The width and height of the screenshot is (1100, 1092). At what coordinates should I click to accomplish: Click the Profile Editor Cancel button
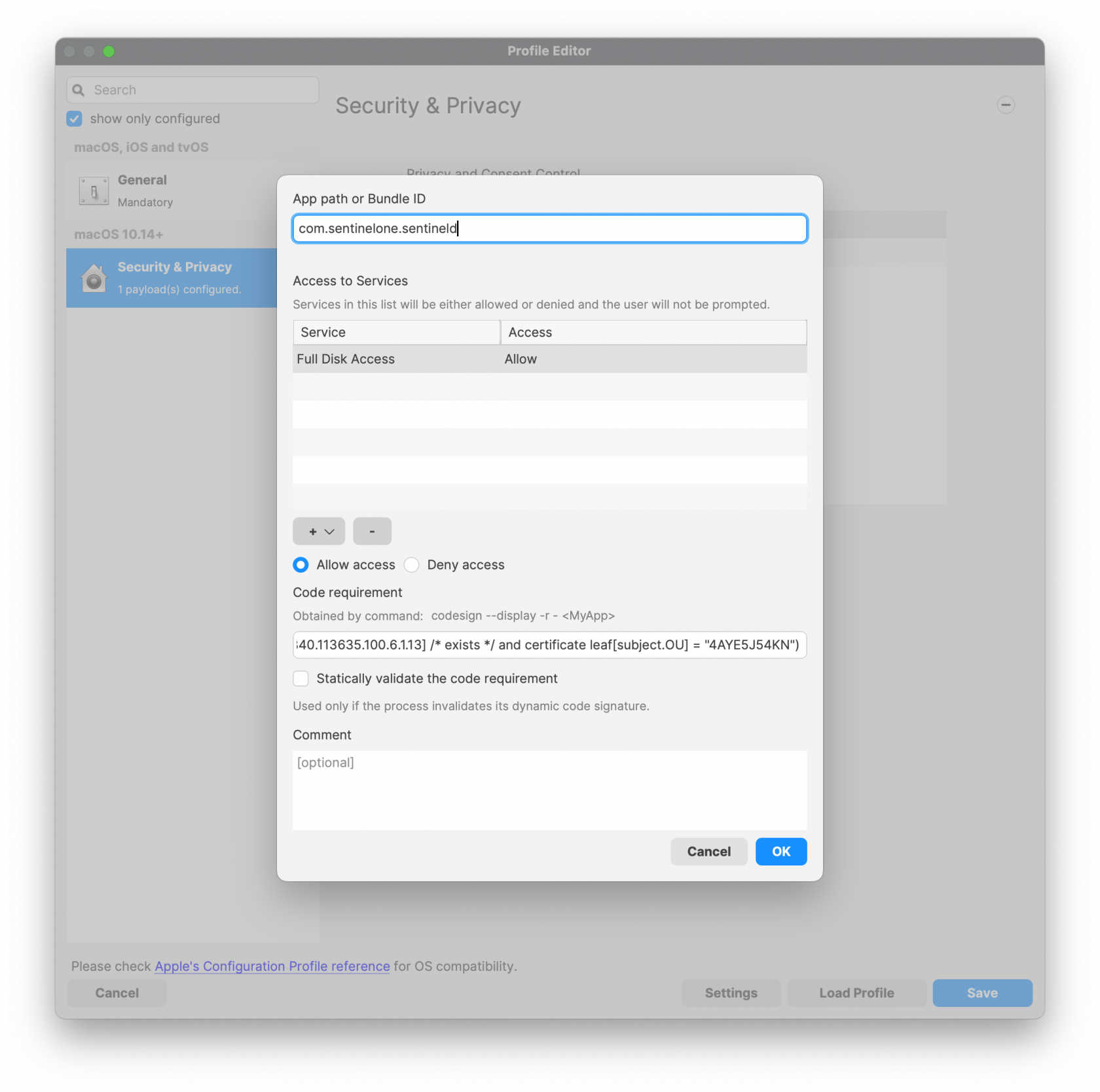(x=117, y=992)
